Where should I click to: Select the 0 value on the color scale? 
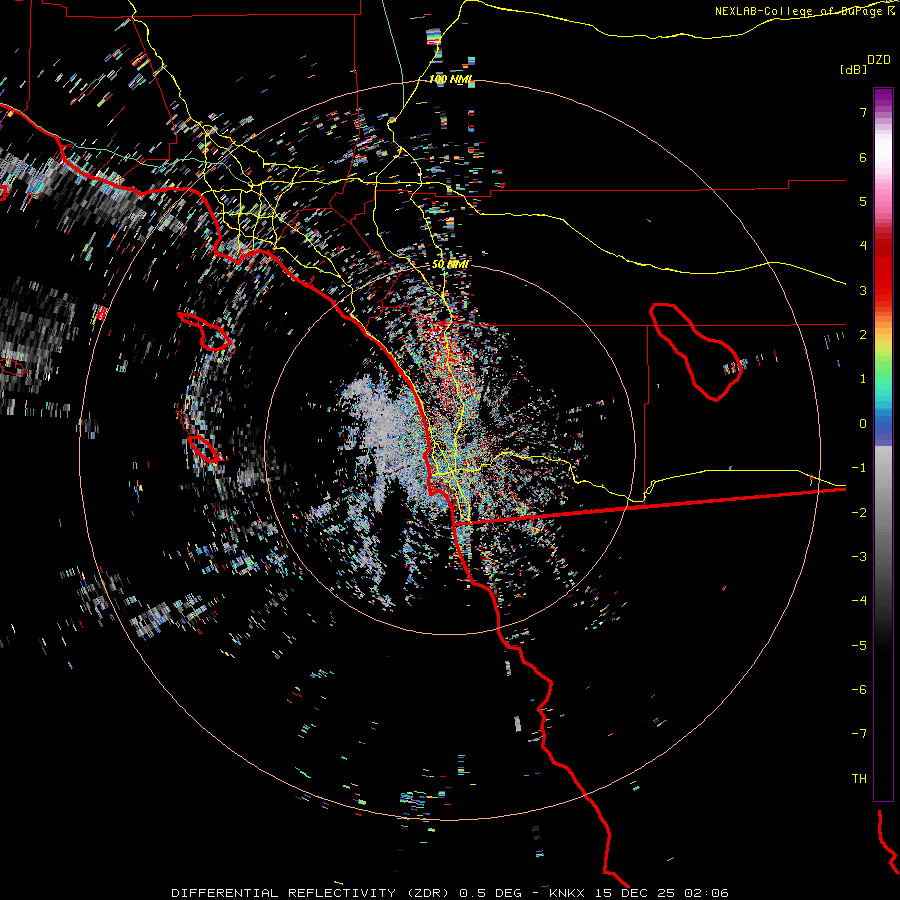tap(863, 424)
